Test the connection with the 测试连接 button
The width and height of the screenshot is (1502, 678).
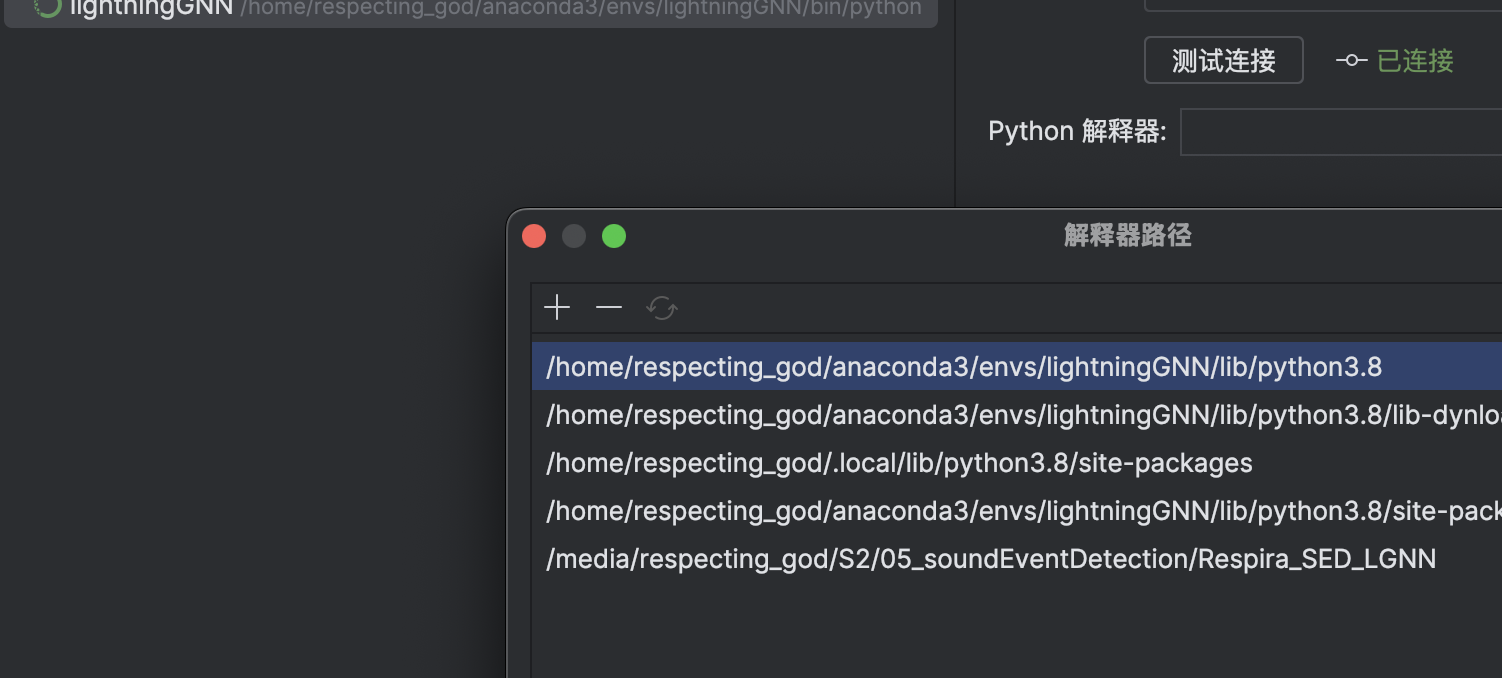(1224, 60)
